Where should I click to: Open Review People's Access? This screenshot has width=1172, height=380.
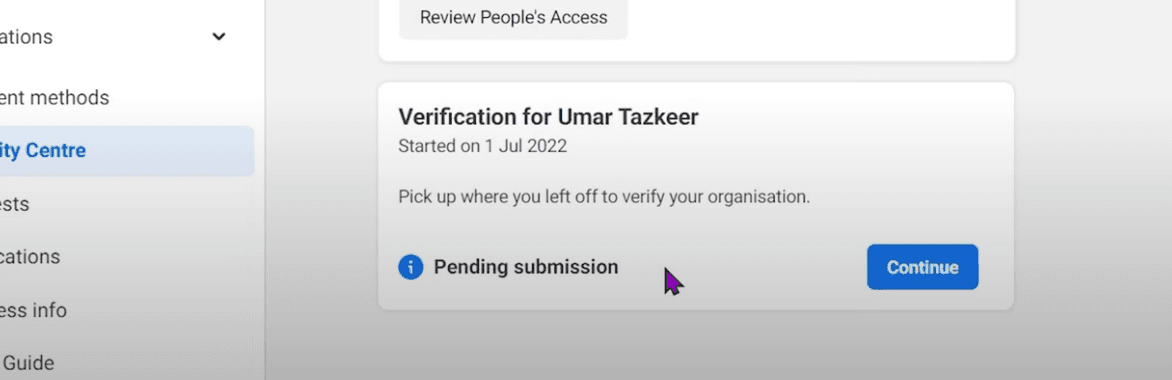coord(513,18)
